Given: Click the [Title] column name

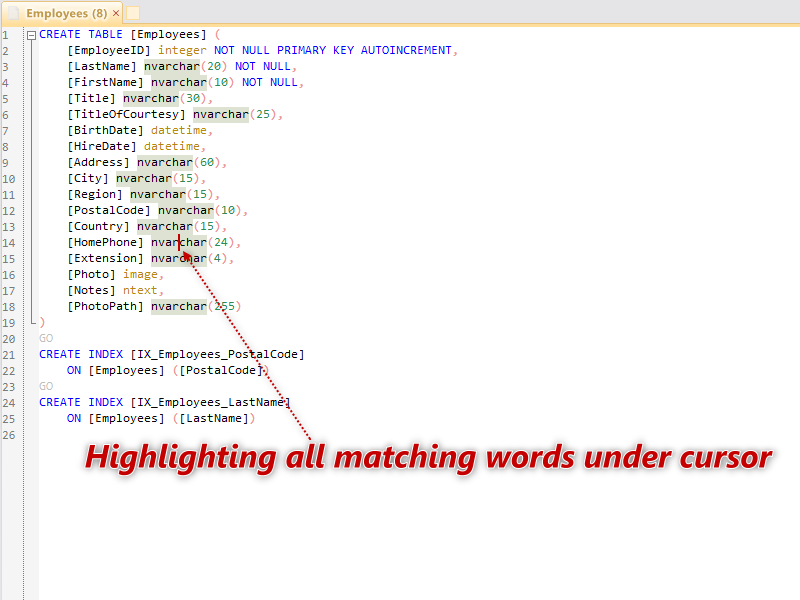Looking at the screenshot, I should click(91, 98).
